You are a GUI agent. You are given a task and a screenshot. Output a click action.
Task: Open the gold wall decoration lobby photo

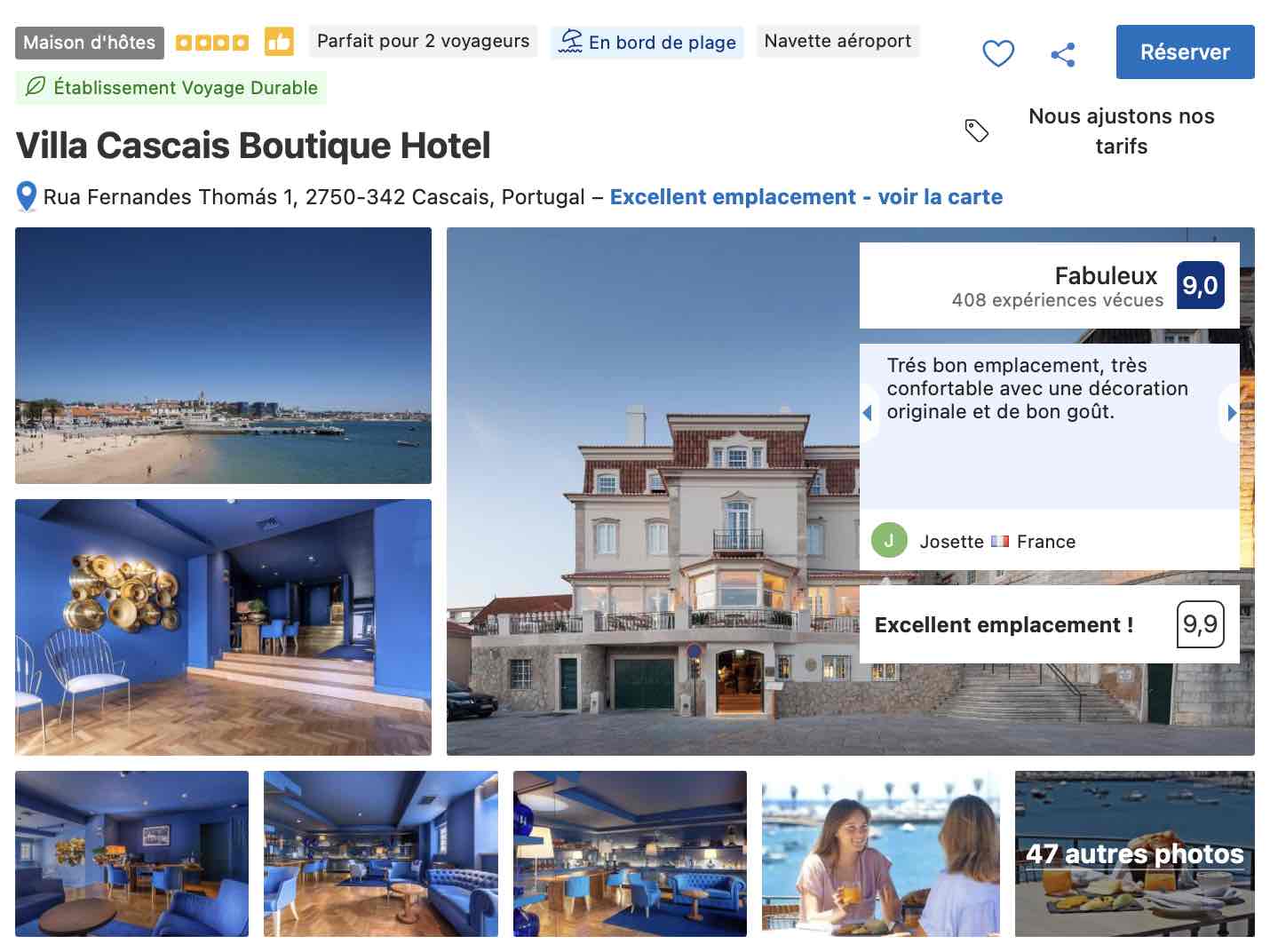coord(223,627)
